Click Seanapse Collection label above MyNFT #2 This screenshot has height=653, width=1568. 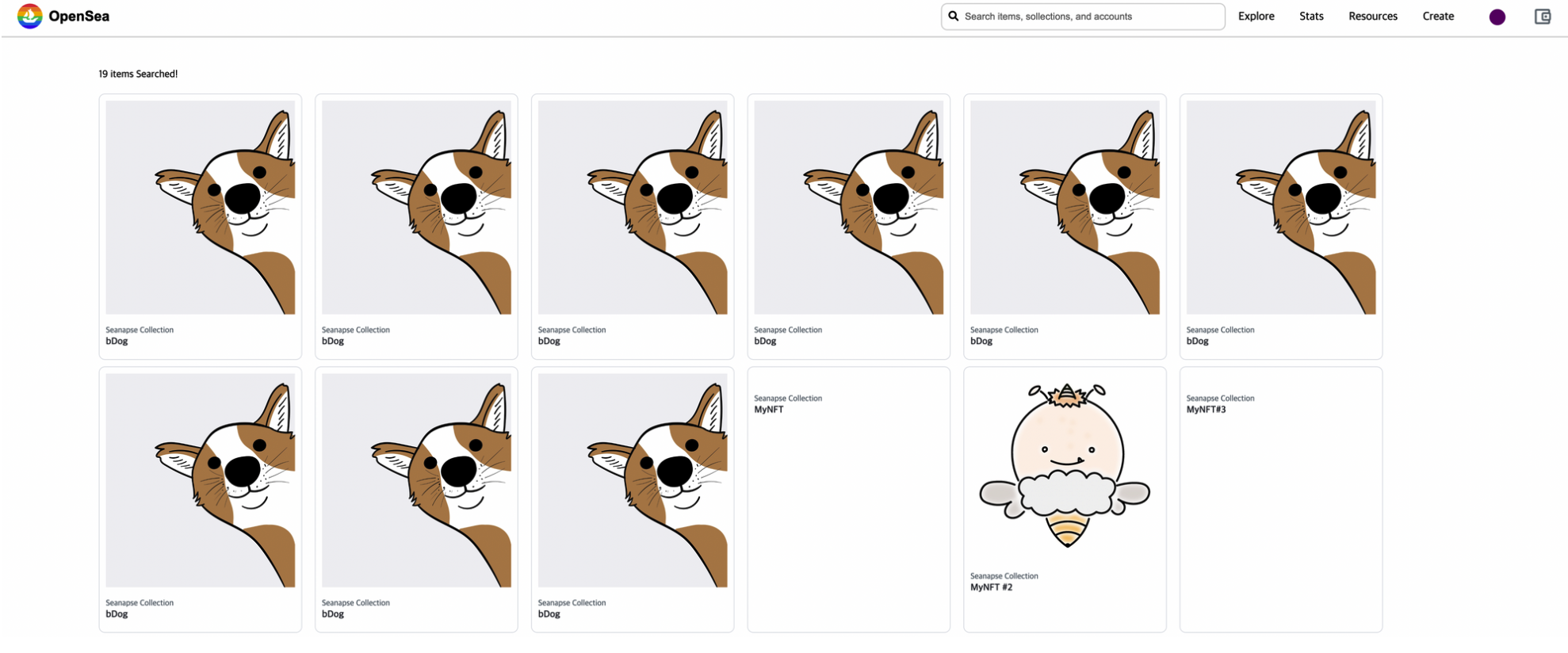pyautogui.click(x=1004, y=576)
